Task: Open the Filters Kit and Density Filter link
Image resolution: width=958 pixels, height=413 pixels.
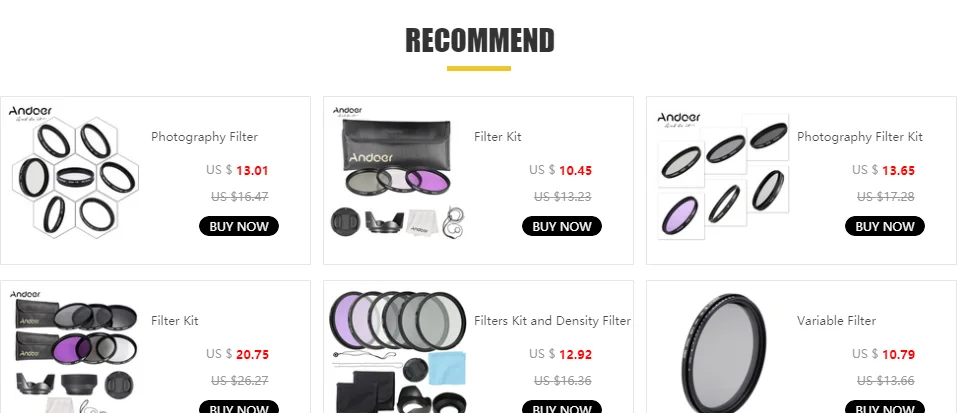Action: coord(552,321)
